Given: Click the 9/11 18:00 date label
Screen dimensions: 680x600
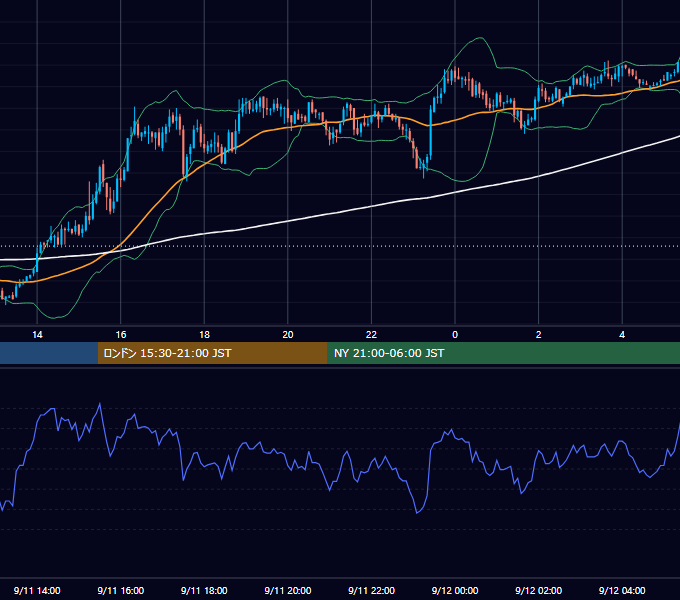Looking at the screenshot, I should (204, 590).
